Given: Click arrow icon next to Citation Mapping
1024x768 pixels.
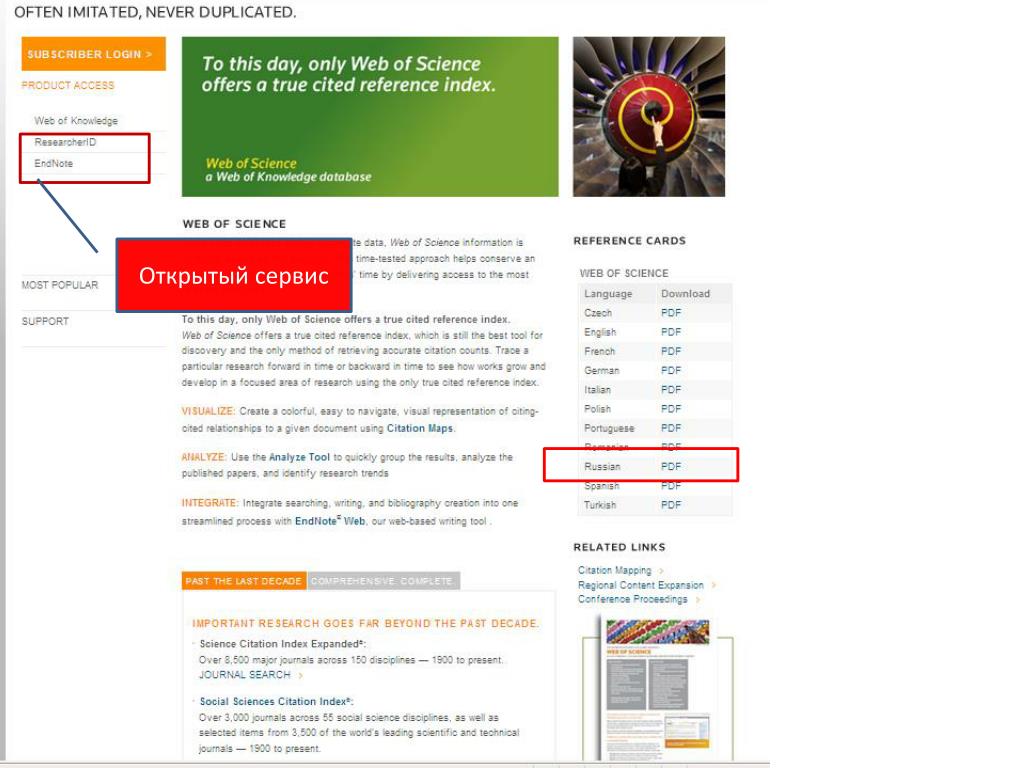Looking at the screenshot, I should click(661, 571).
